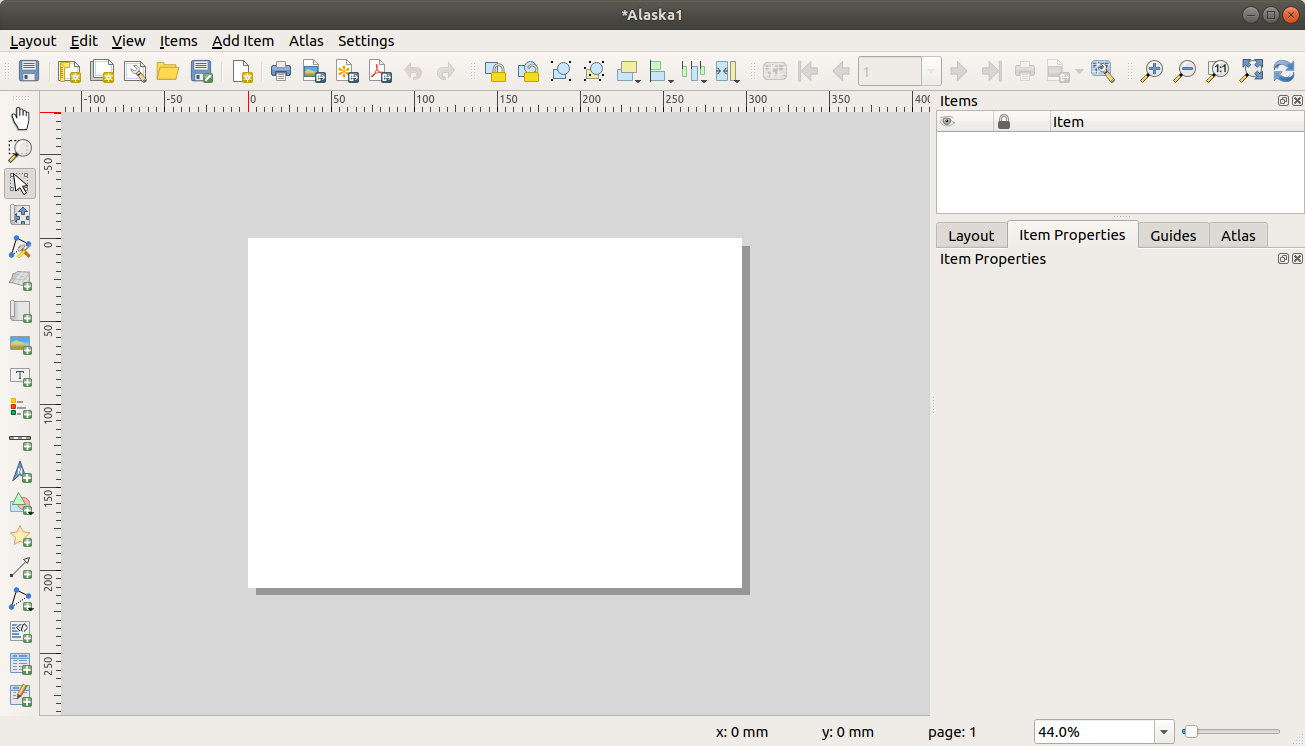Click the eye column header in Items panel
1305x746 pixels.
pos(946,121)
